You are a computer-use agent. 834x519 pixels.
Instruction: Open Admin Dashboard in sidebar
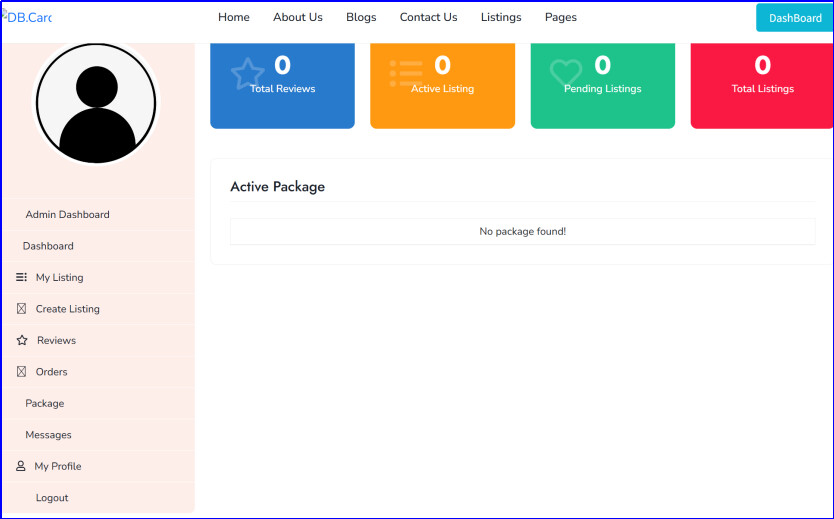tap(68, 214)
